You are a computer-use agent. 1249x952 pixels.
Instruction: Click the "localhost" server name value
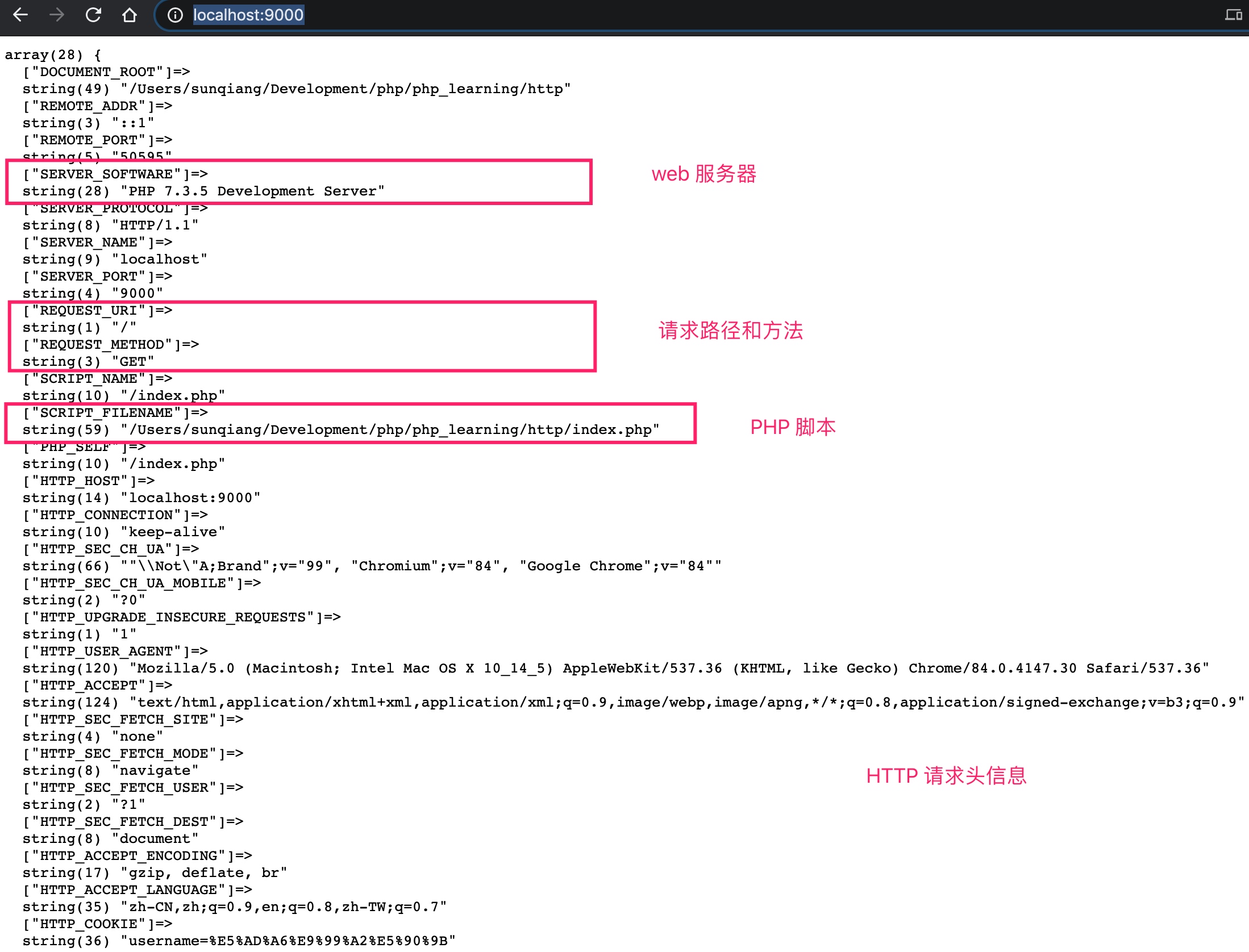[160, 260]
